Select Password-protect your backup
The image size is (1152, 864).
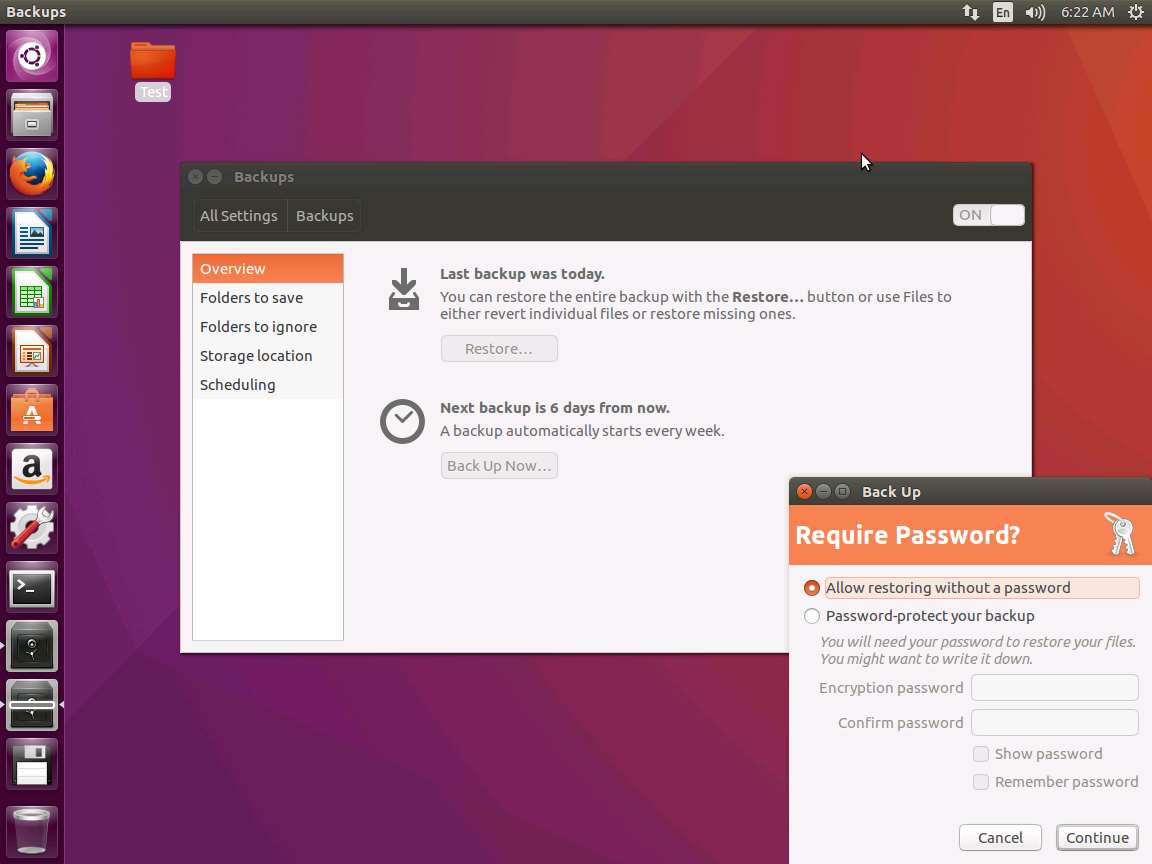[x=919, y=616]
